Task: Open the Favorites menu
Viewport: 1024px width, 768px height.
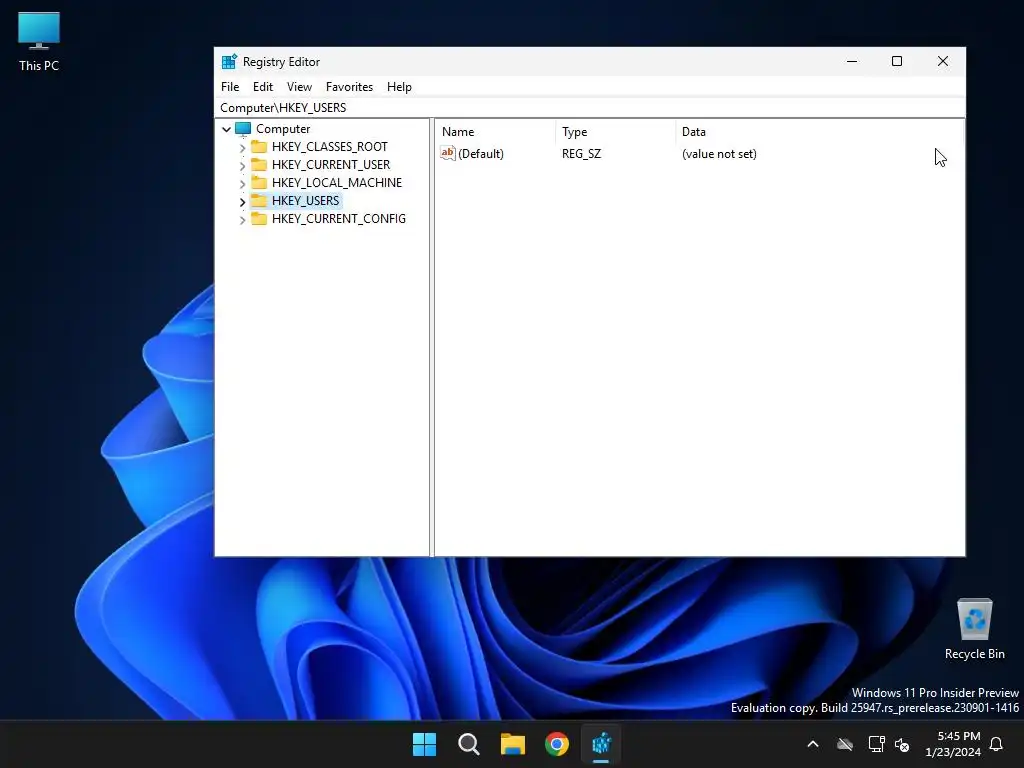Action: [x=349, y=87]
